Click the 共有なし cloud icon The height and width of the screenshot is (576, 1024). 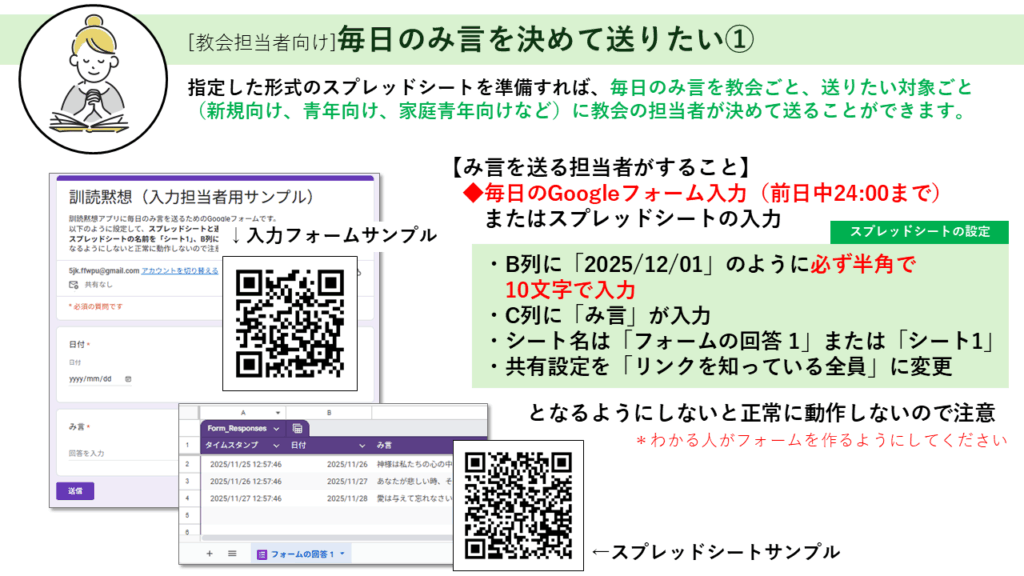pos(73,285)
